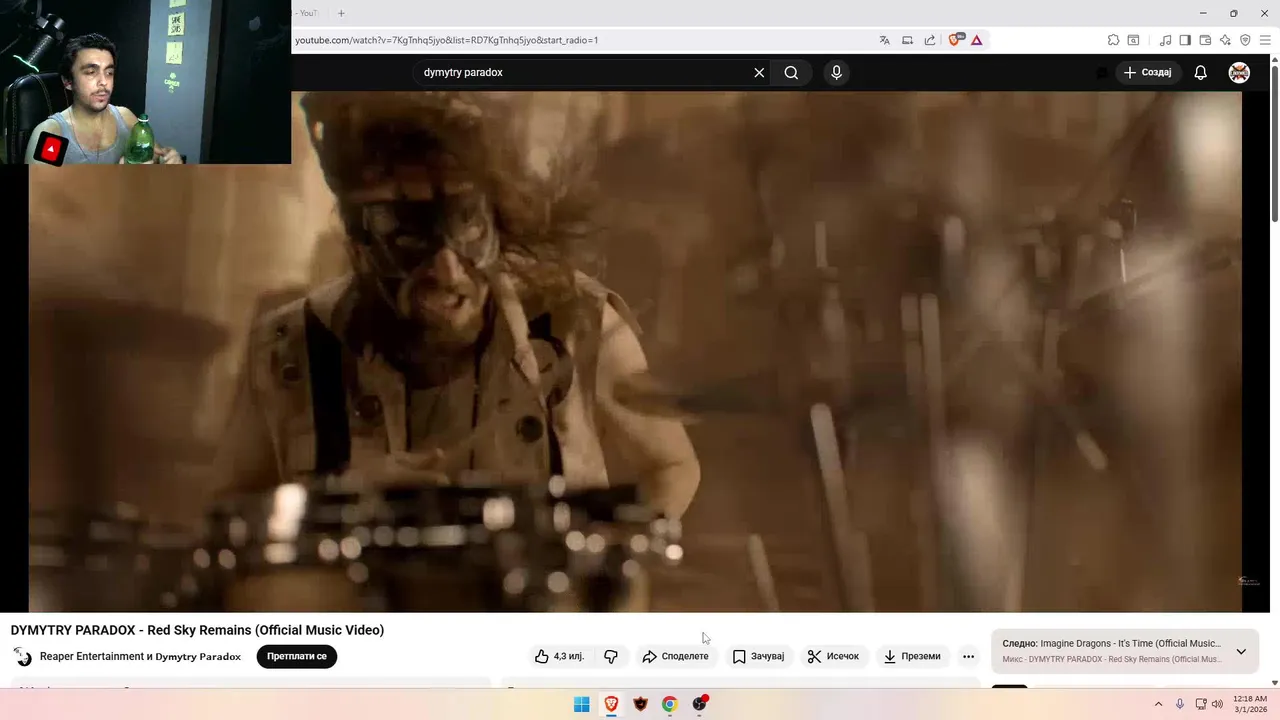Viewport: 1280px width, 720px height.
Task: Open the Reaper Entertainment channel link
Action: tap(92, 656)
